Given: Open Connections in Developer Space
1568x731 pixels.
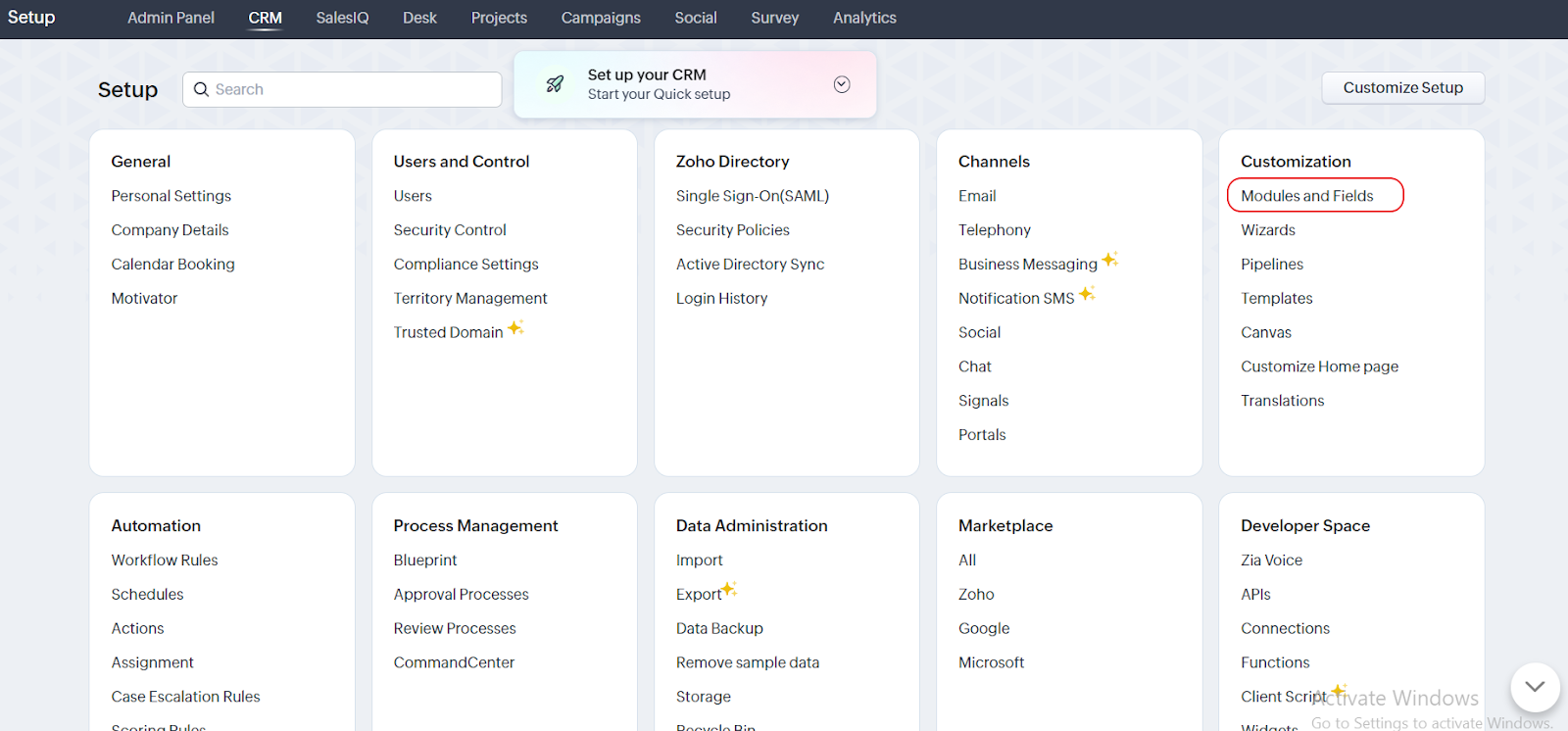Looking at the screenshot, I should [1285, 629].
